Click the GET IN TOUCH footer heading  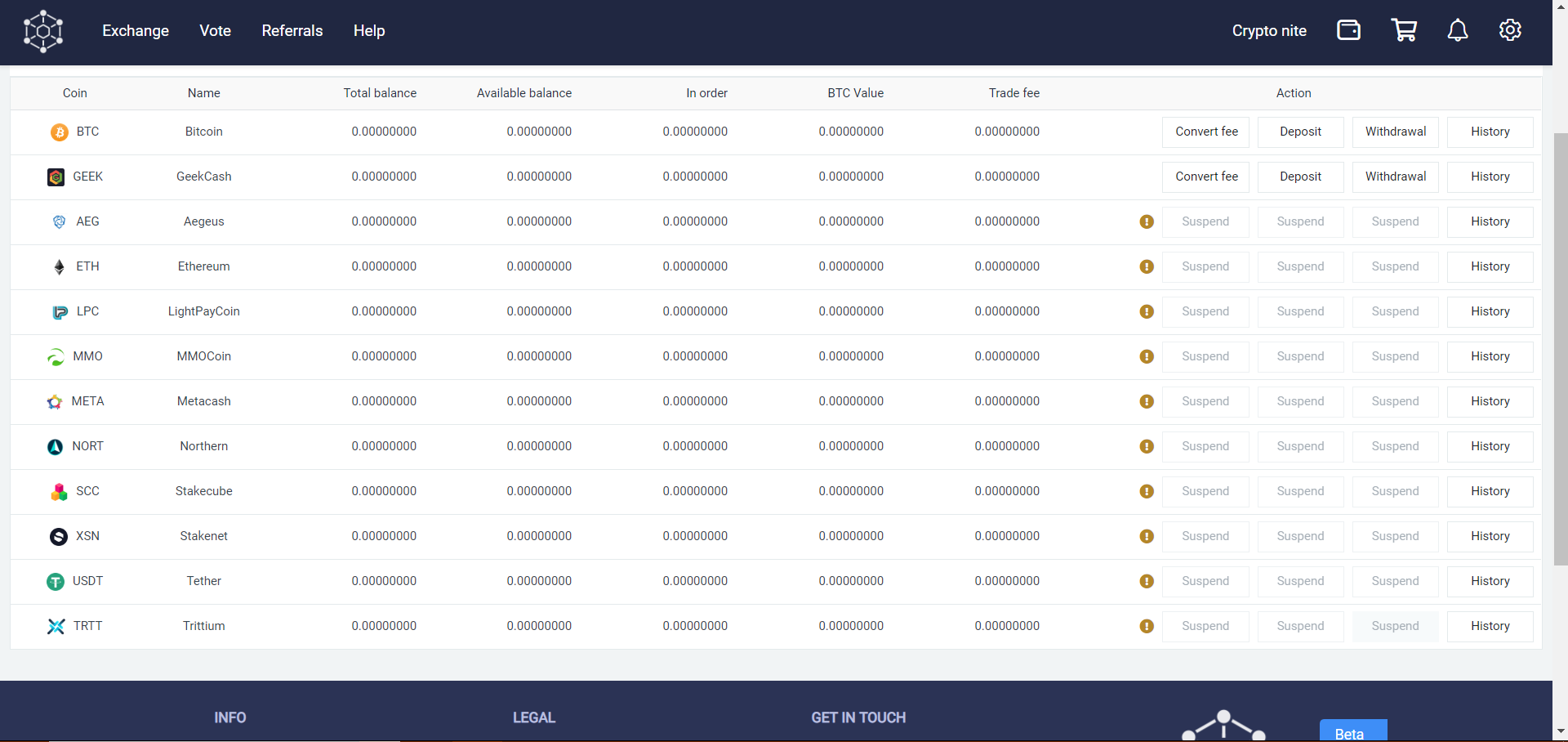point(858,717)
